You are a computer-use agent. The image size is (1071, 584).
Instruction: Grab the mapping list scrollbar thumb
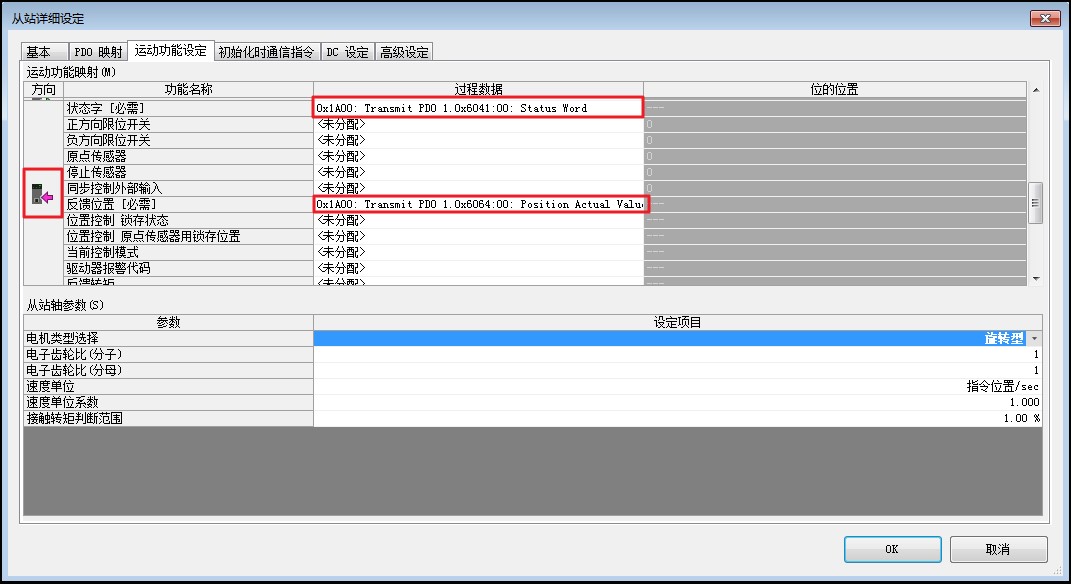[1035, 200]
